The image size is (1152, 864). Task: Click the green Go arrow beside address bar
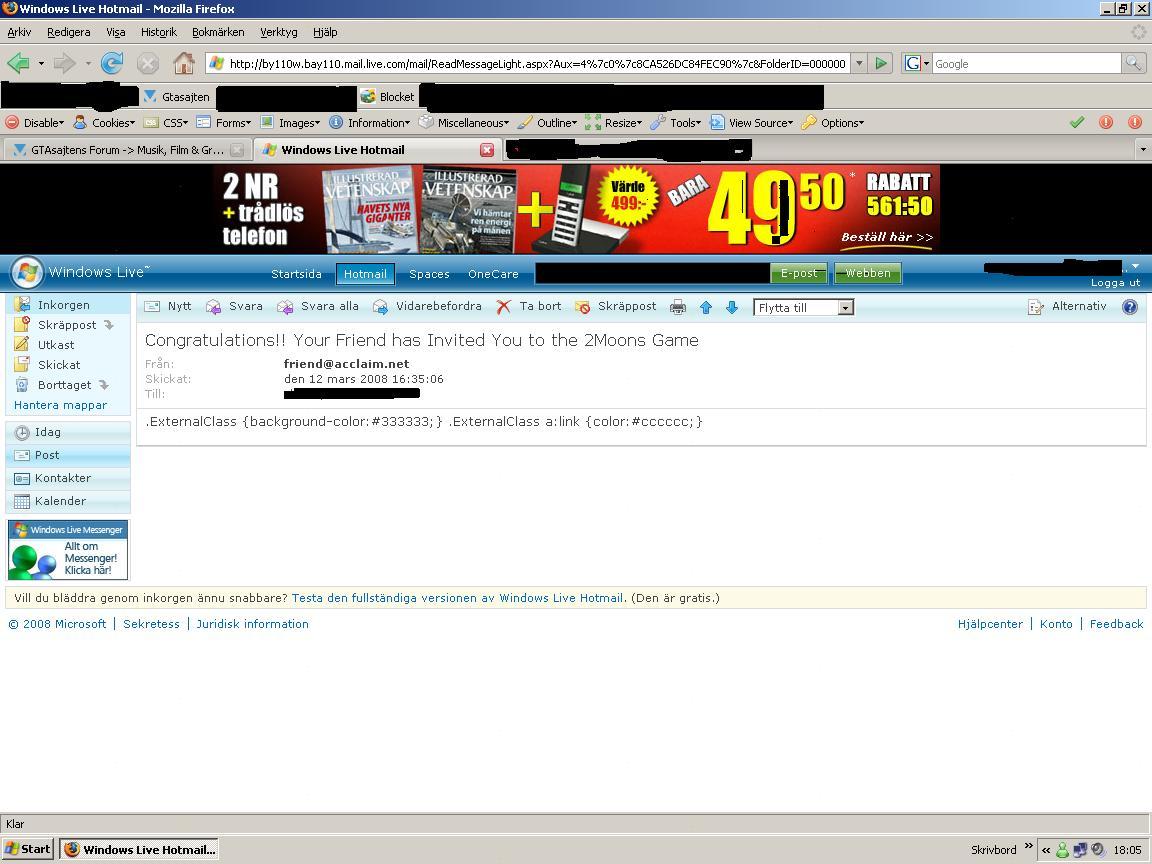pyautogui.click(x=880, y=63)
